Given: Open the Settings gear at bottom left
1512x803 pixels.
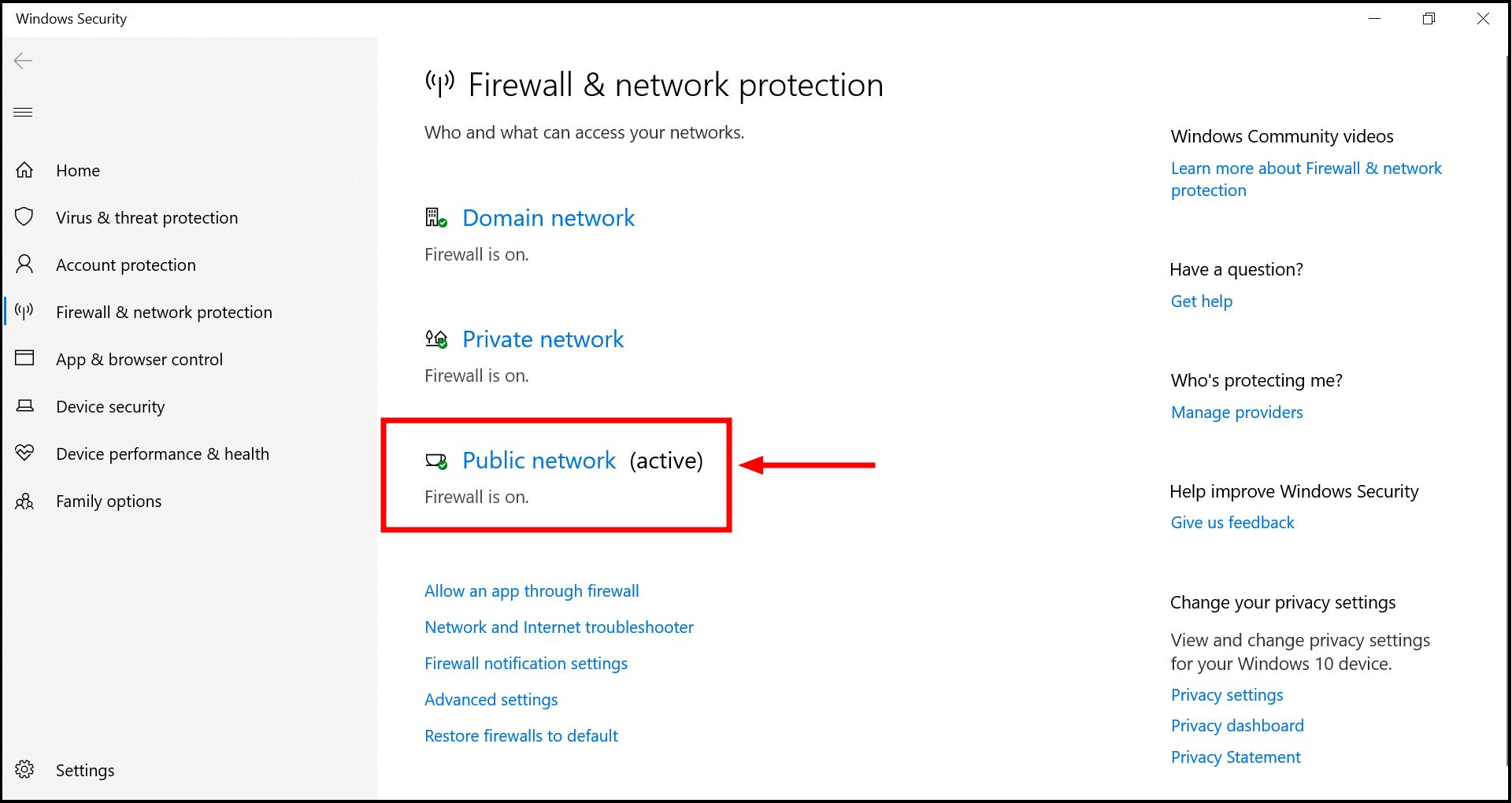Looking at the screenshot, I should pos(24,770).
